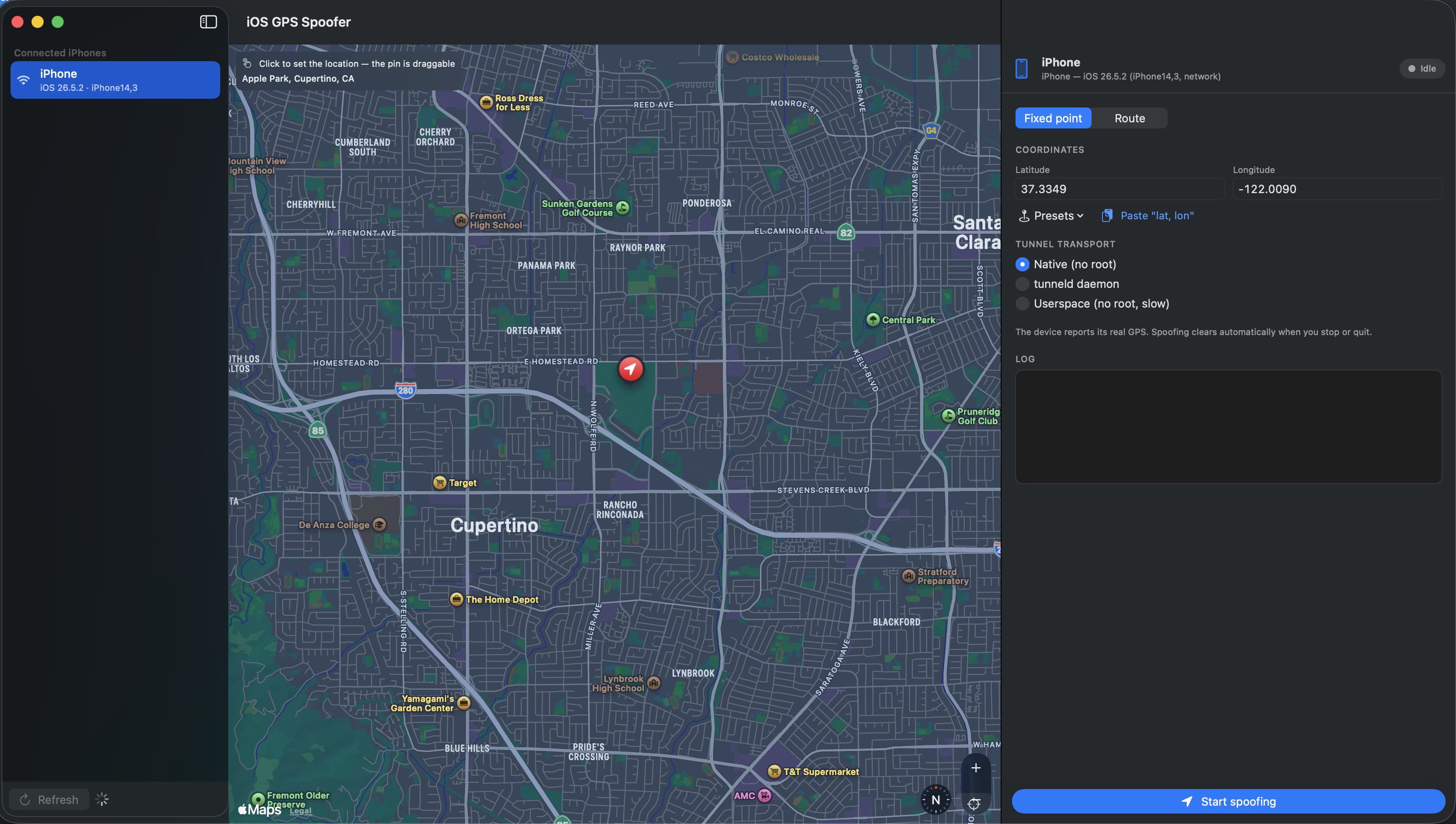Click the Idle status badge
This screenshot has width=1456, height=824.
click(1422, 69)
